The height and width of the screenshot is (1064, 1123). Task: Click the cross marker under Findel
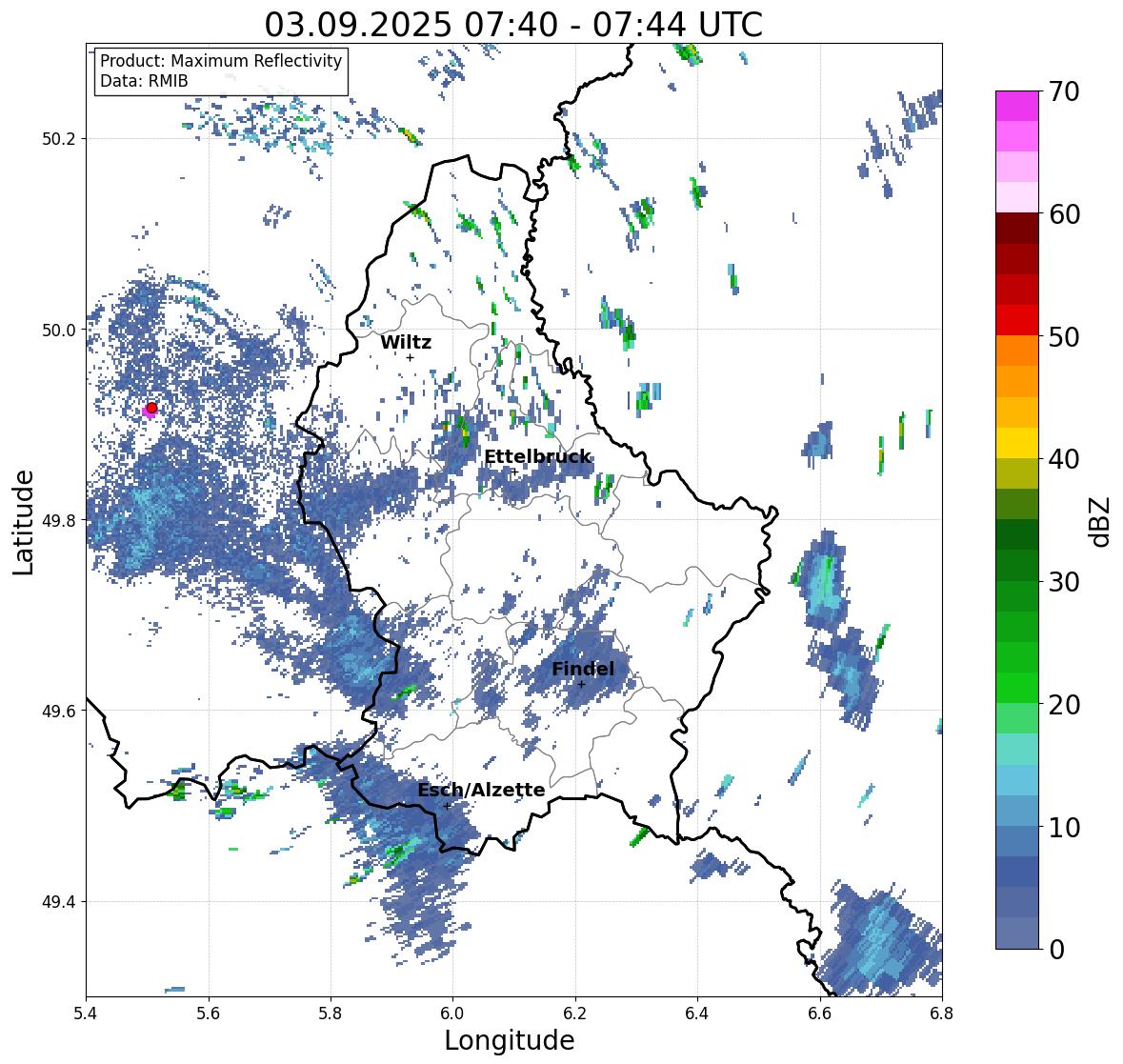coord(582,685)
